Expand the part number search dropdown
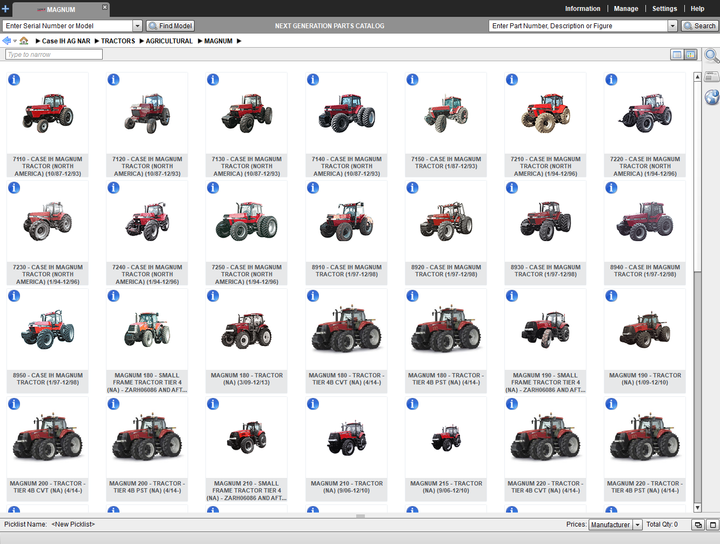The image size is (720, 544). coord(673,26)
